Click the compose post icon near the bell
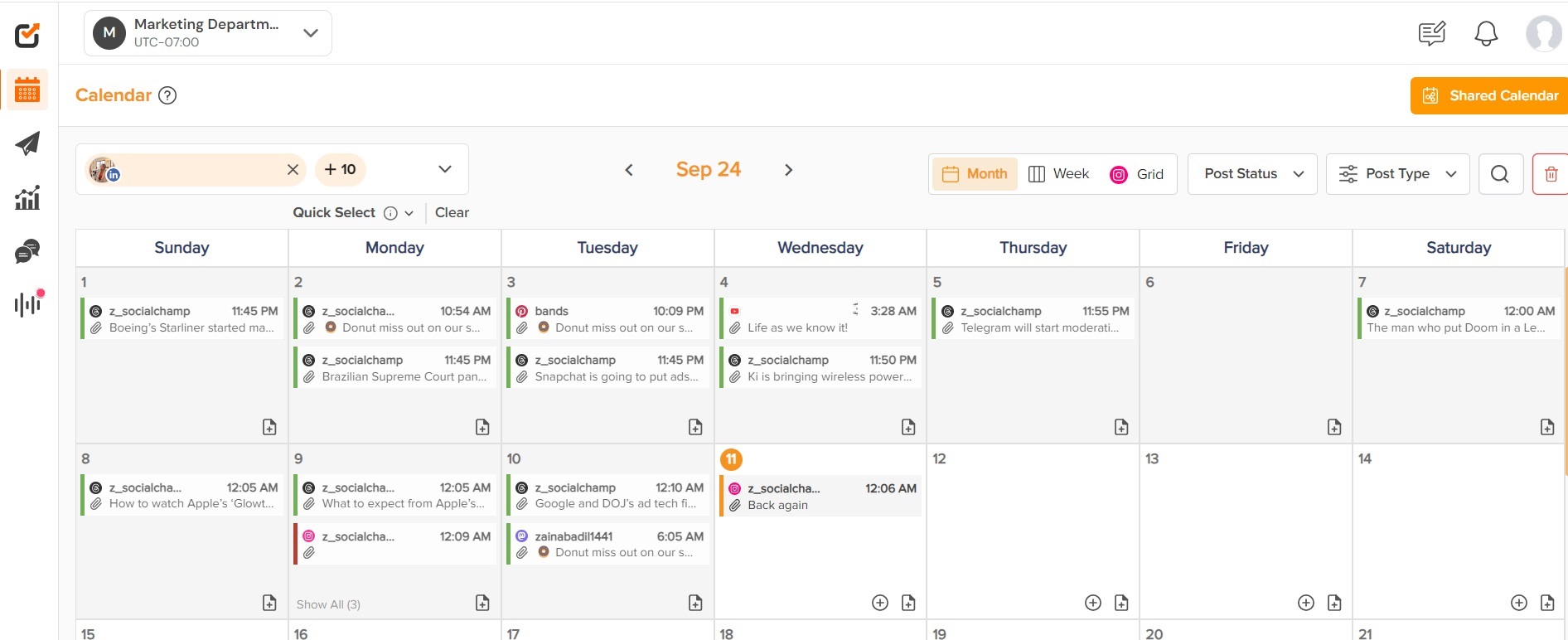Screen dimensions: 1568x640 (x=1430, y=33)
